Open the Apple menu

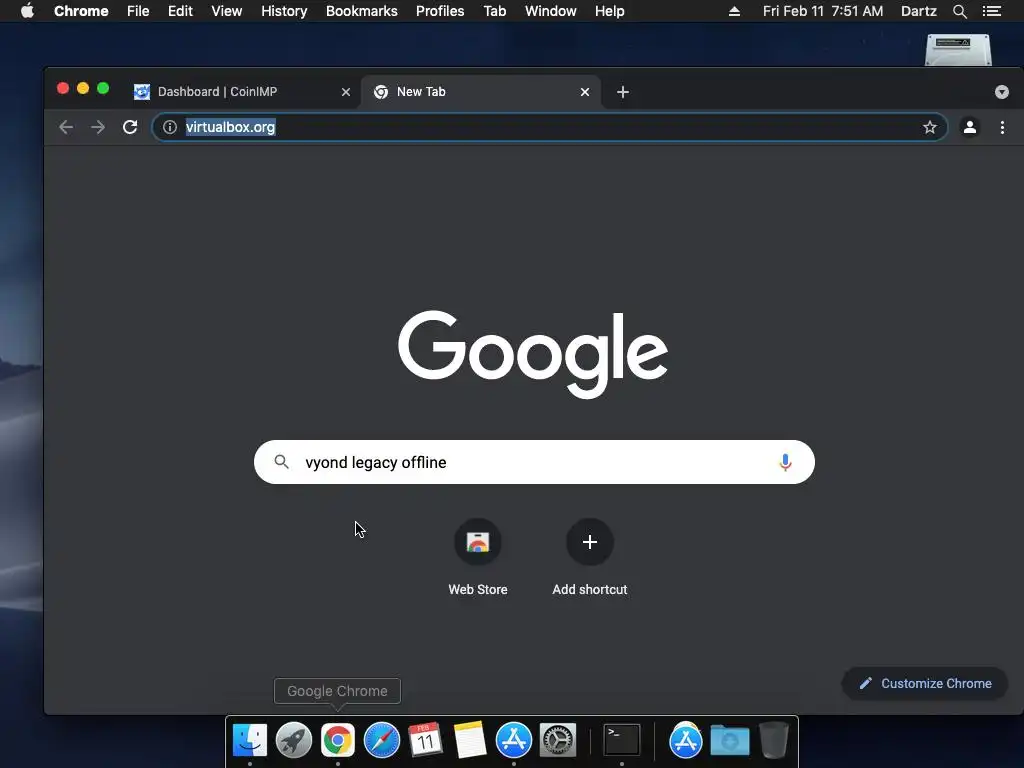coord(27,11)
